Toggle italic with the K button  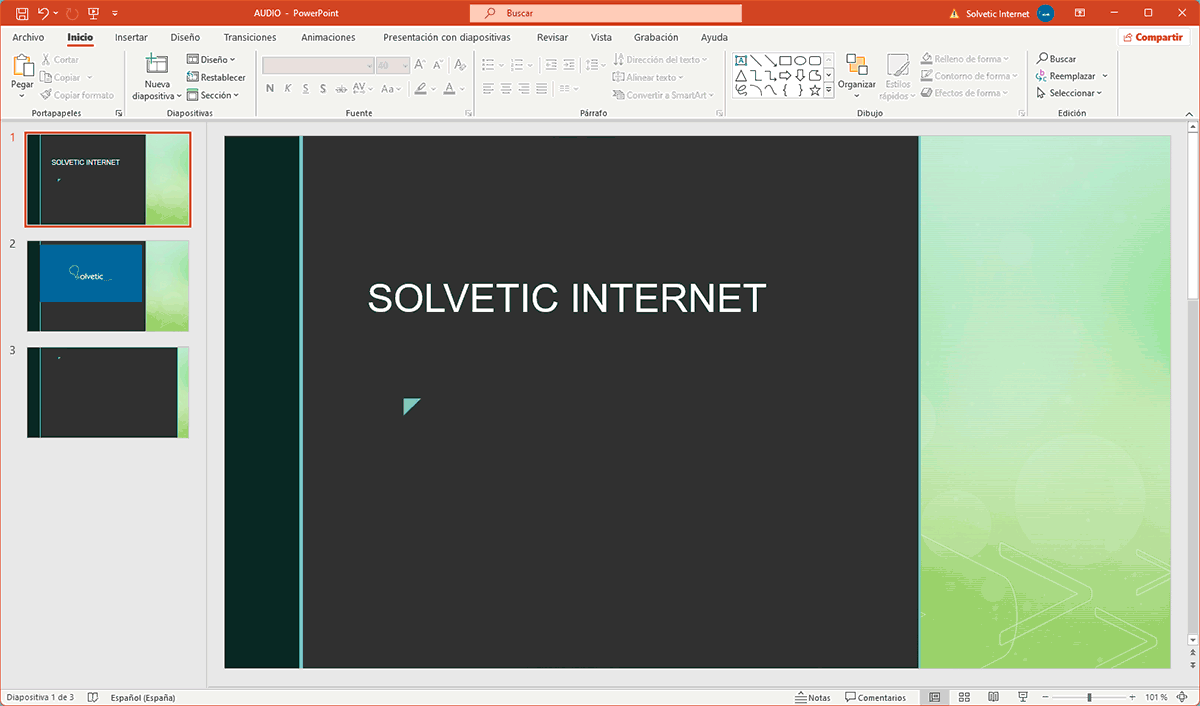[288, 89]
